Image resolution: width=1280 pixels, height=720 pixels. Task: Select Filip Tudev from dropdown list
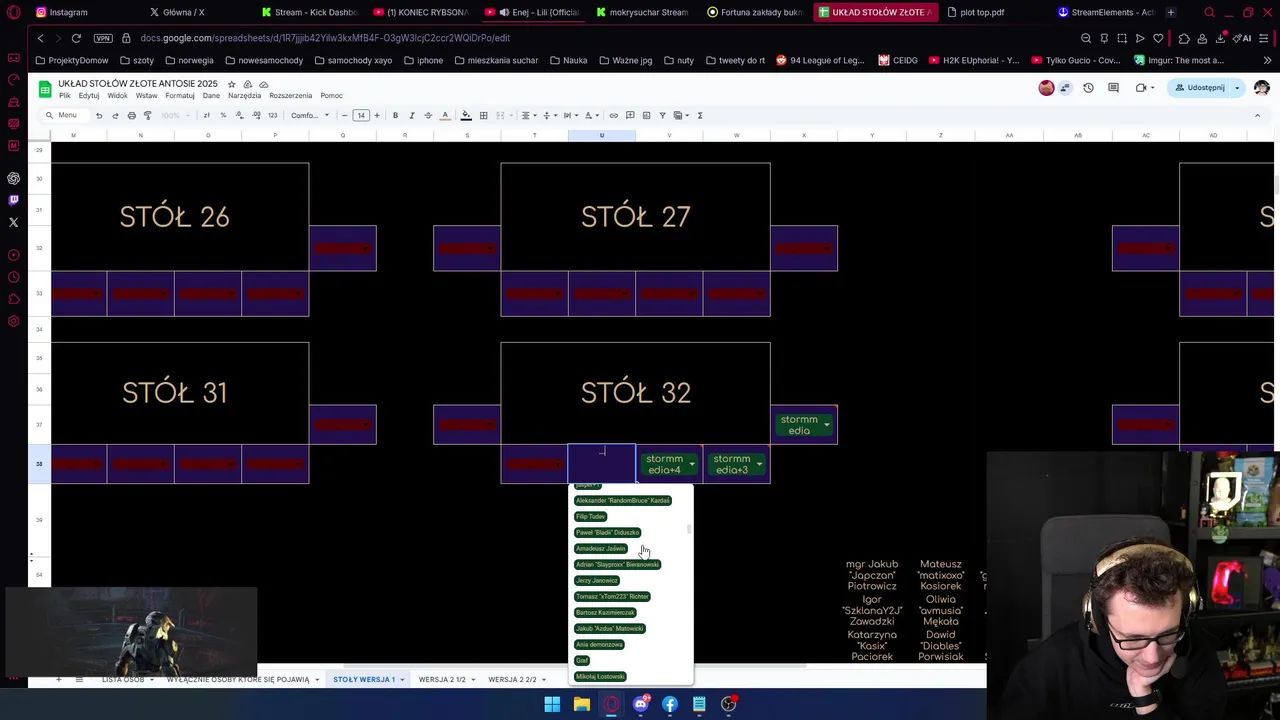click(x=590, y=517)
